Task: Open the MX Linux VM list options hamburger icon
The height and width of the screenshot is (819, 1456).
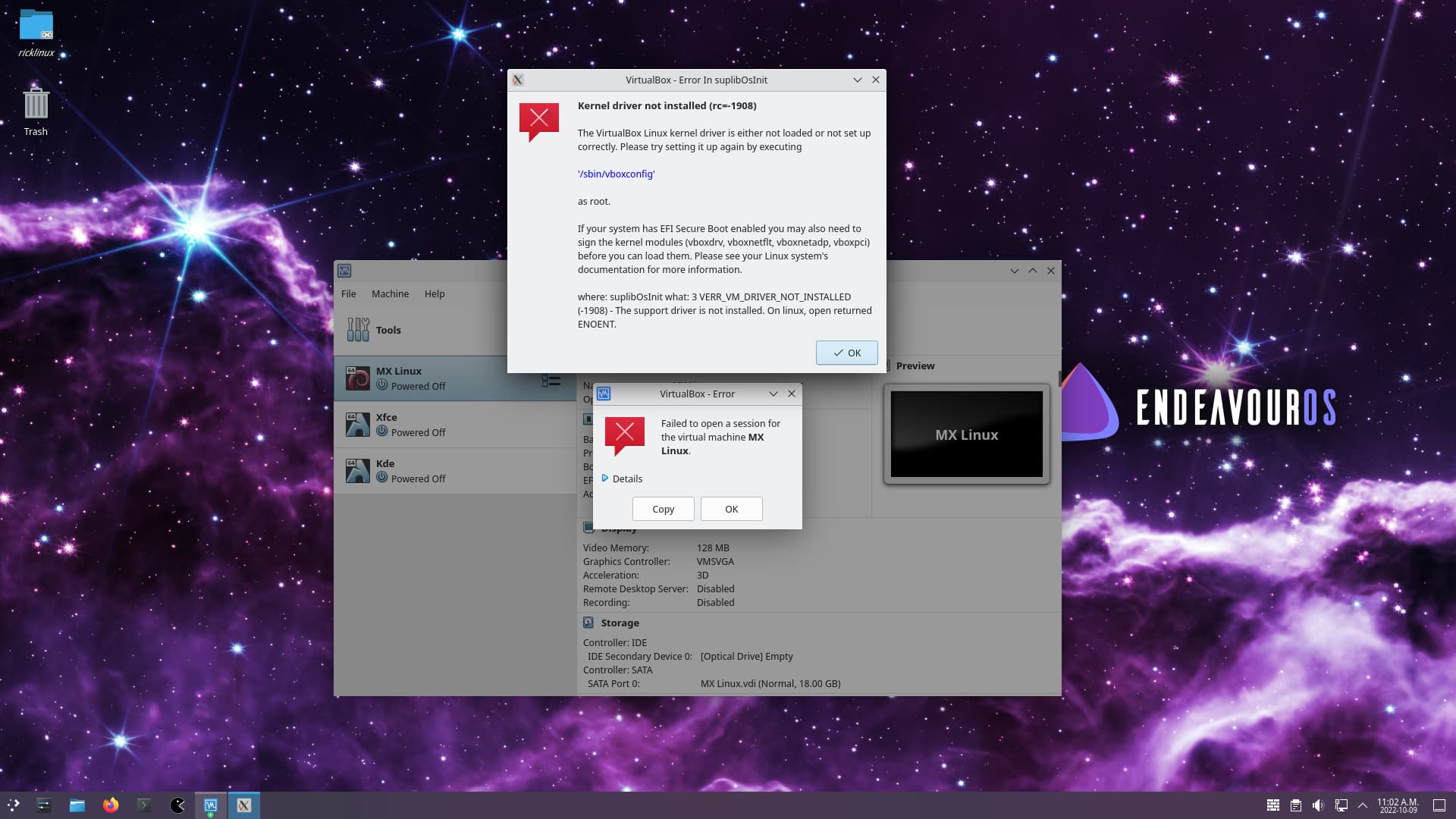Action: pyautogui.click(x=551, y=381)
